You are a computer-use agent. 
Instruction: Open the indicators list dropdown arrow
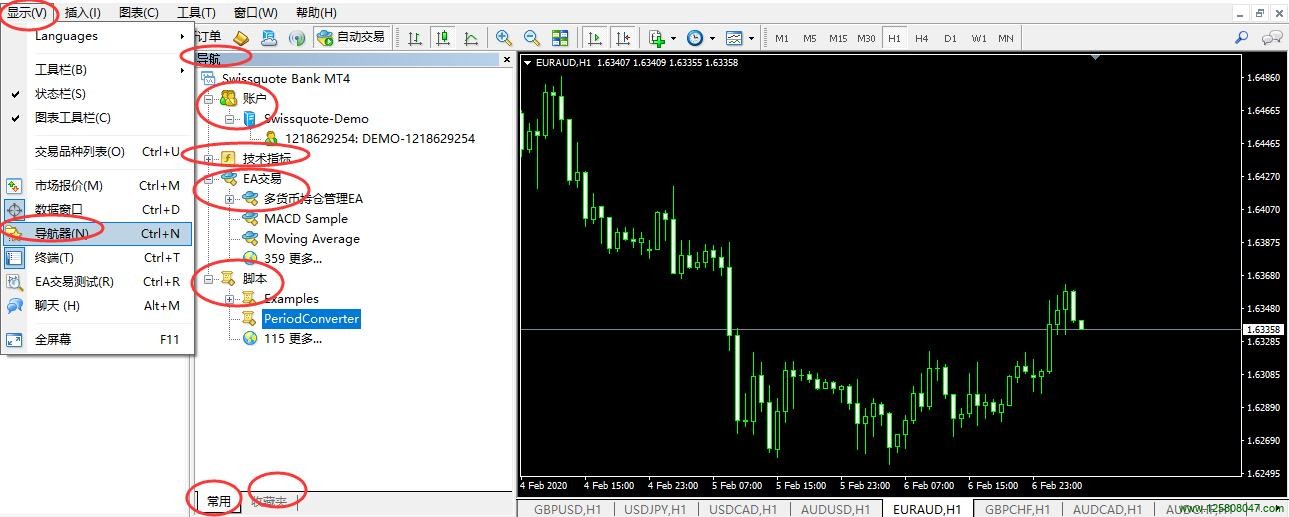[674, 38]
